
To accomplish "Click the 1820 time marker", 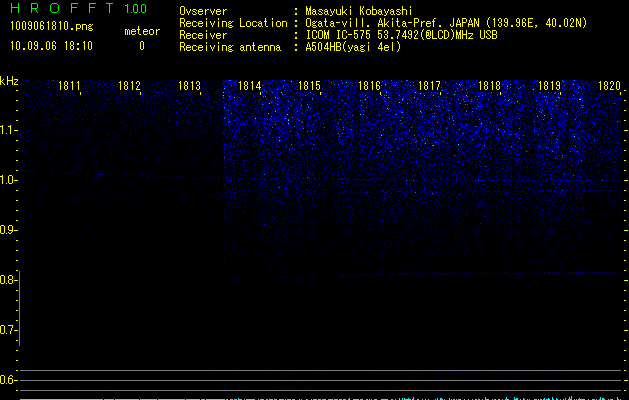I will click(x=609, y=86).
